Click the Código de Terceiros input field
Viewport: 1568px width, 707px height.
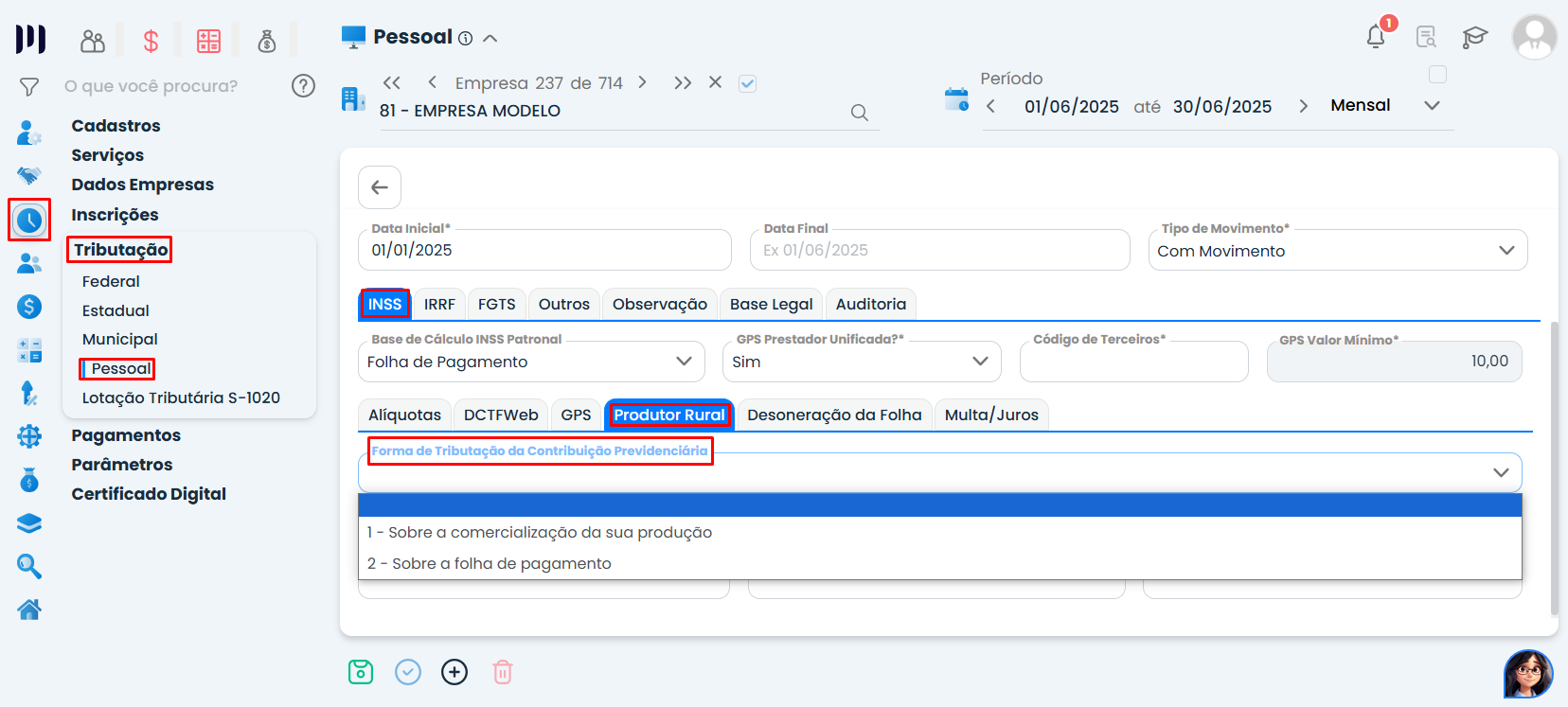tap(1132, 362)
